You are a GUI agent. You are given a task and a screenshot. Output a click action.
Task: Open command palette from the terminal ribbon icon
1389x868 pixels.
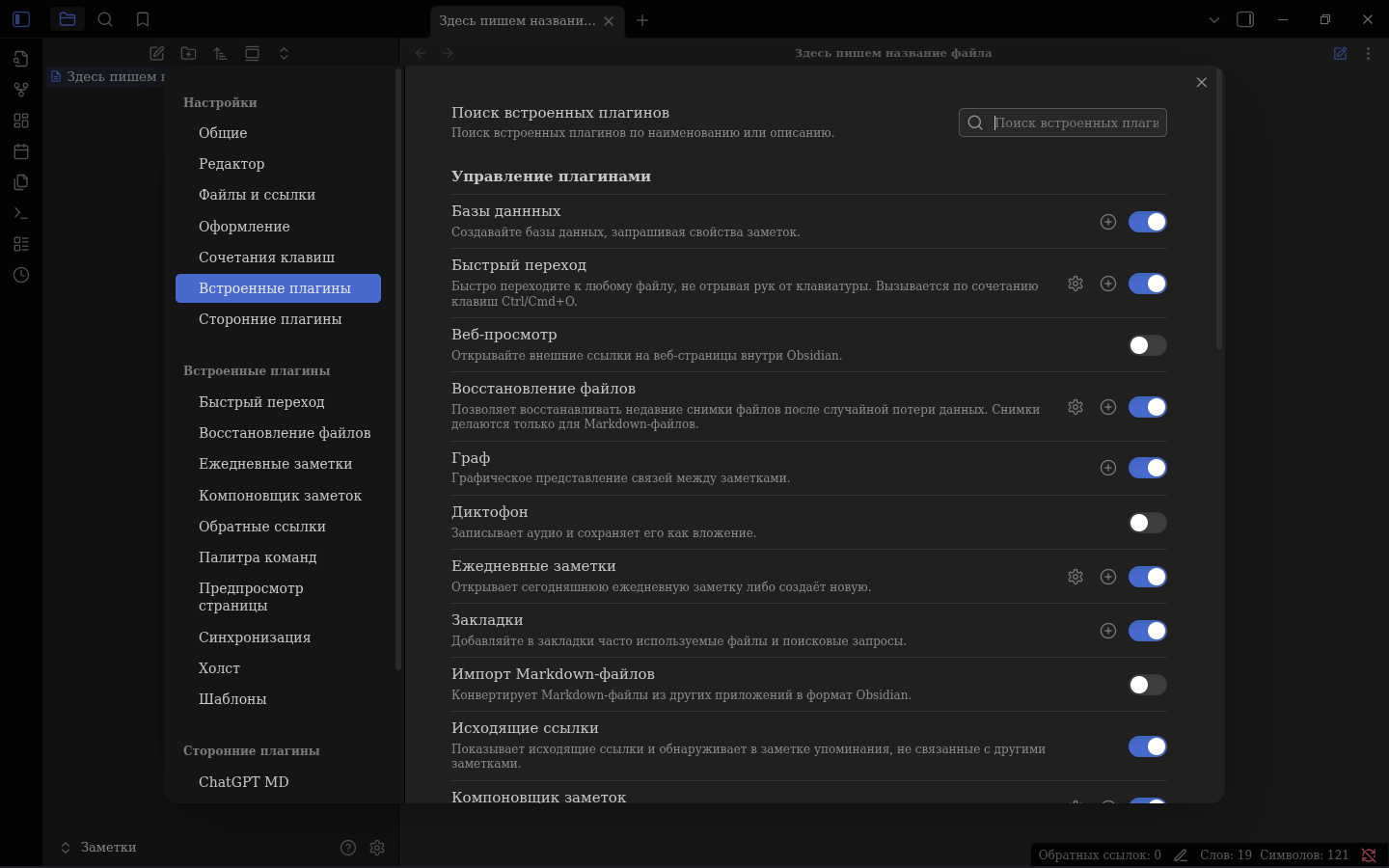tap(21, 213)
